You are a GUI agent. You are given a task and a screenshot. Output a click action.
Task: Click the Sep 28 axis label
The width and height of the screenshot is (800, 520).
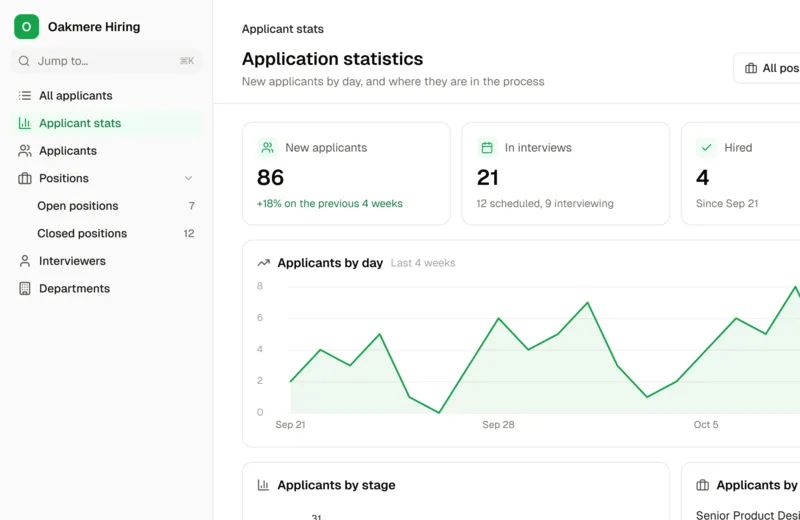tap(498, 425)
